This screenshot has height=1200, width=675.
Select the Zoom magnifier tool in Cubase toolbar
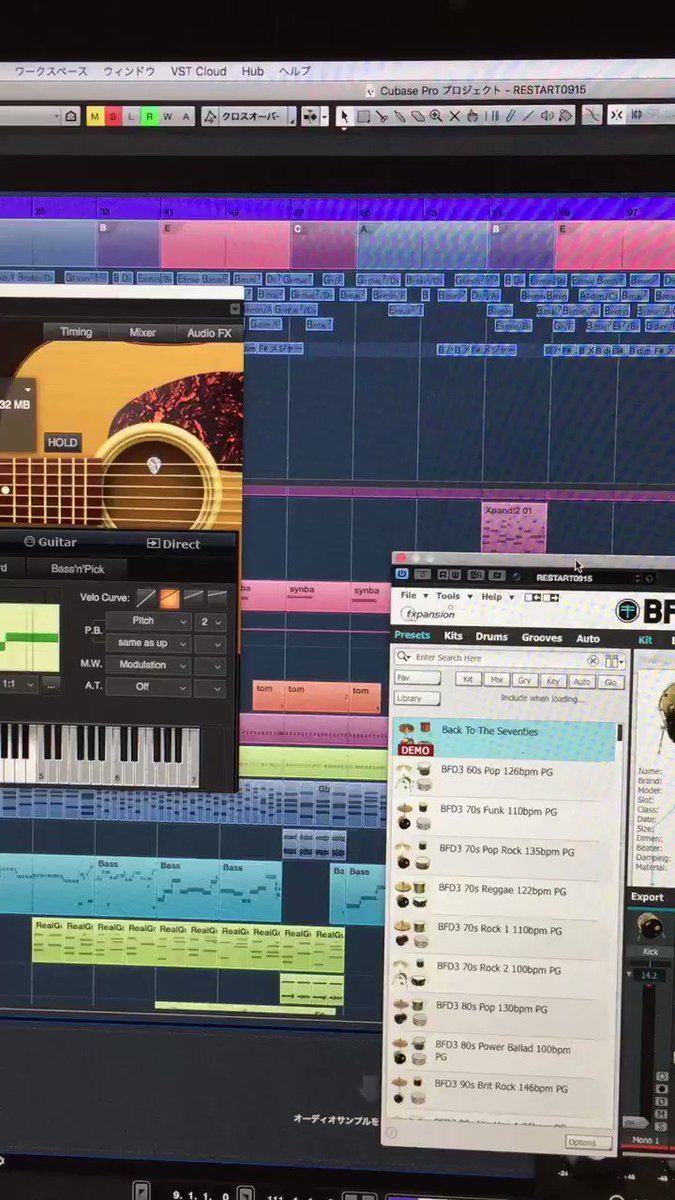(x=436, y=116)
